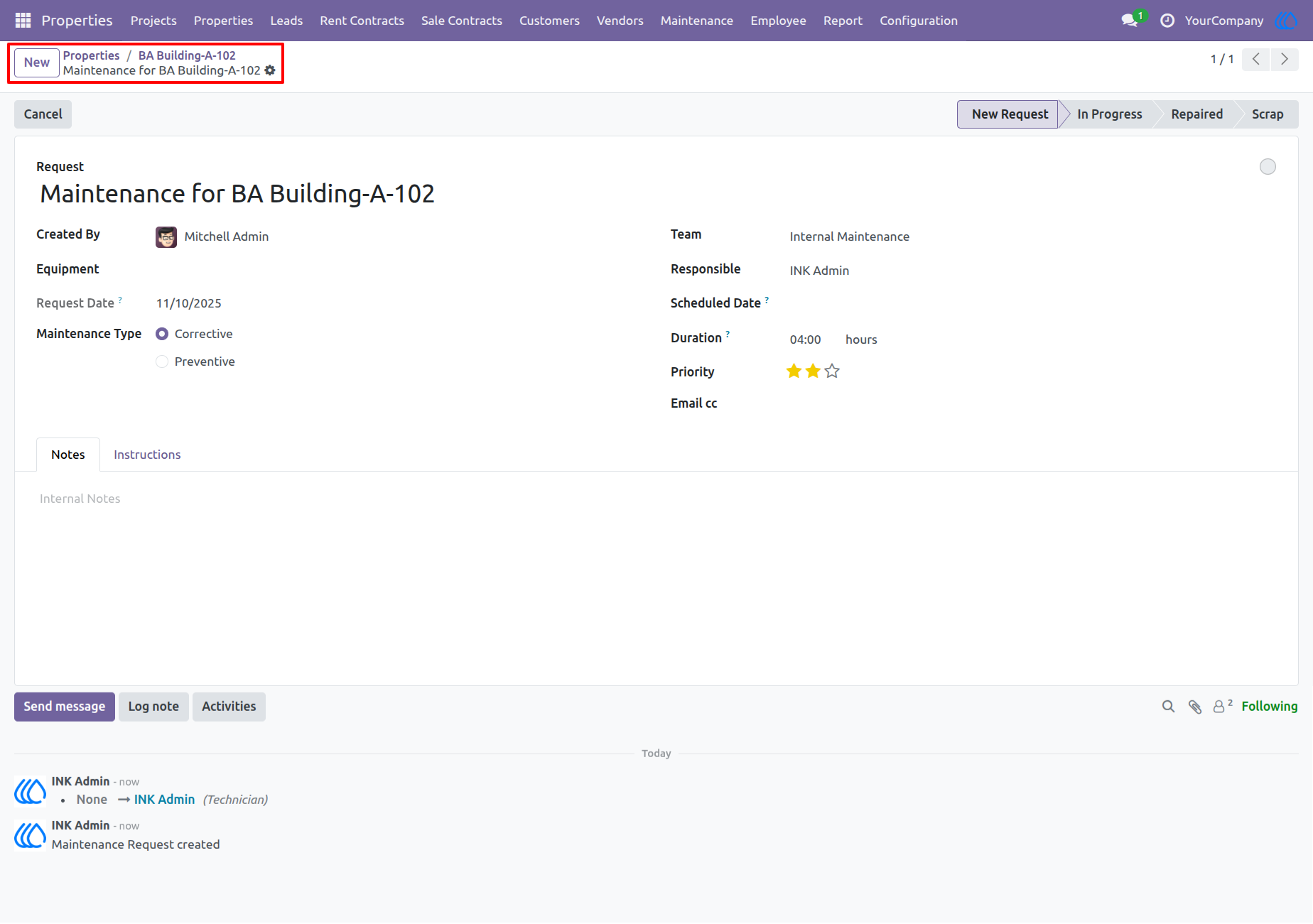Open the apps grid menu icon
The image size is (1313, 924).
click(x=23, y=21)
